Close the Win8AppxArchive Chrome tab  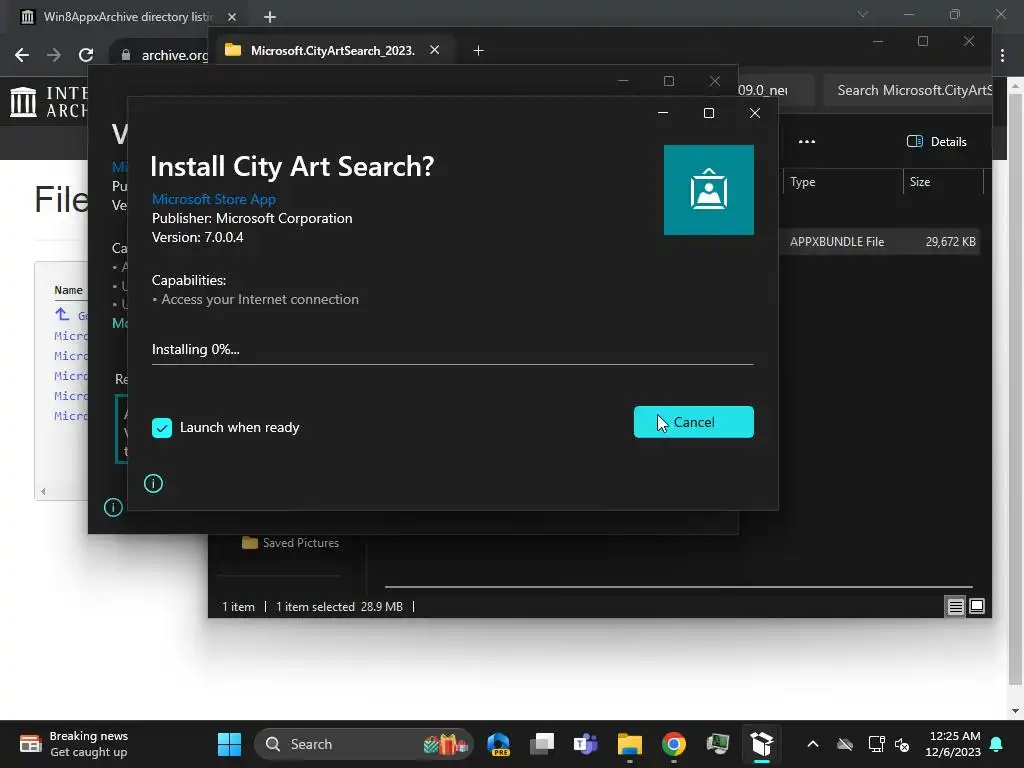pos(232,17)
